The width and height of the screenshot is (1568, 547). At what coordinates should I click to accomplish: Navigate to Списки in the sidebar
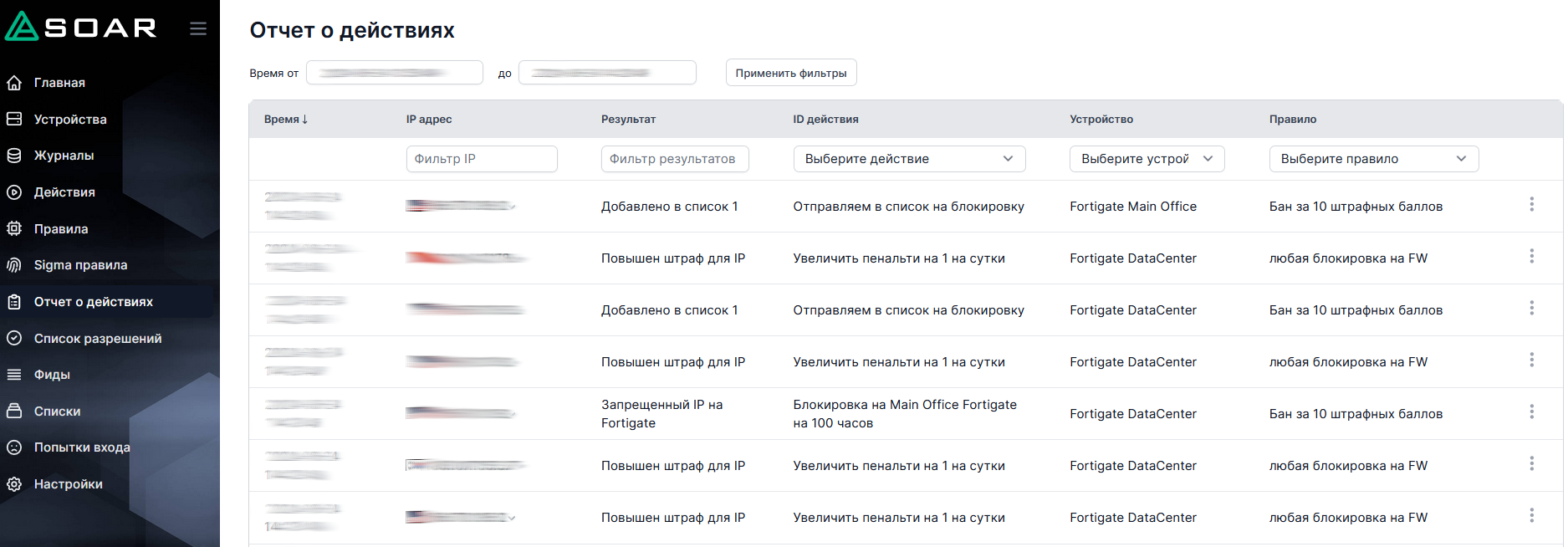[57, 412]
